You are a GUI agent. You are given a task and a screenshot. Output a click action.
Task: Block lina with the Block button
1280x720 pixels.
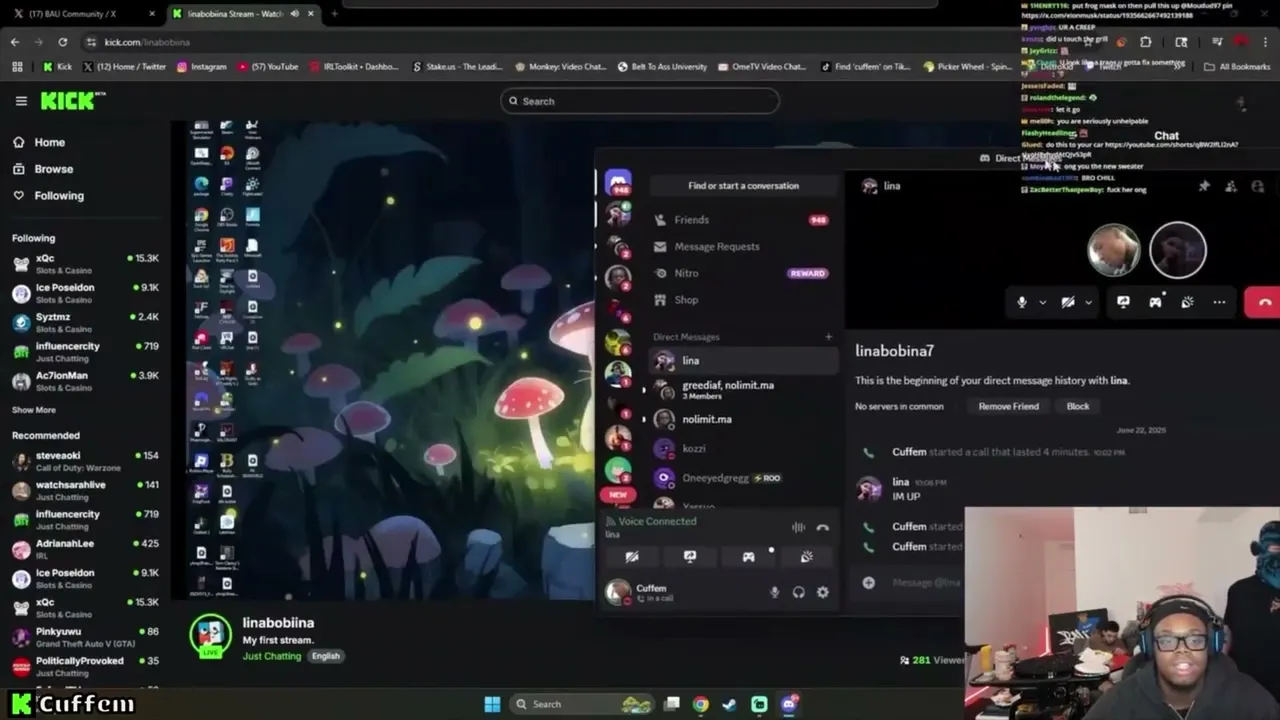(x=1078, y=407)
